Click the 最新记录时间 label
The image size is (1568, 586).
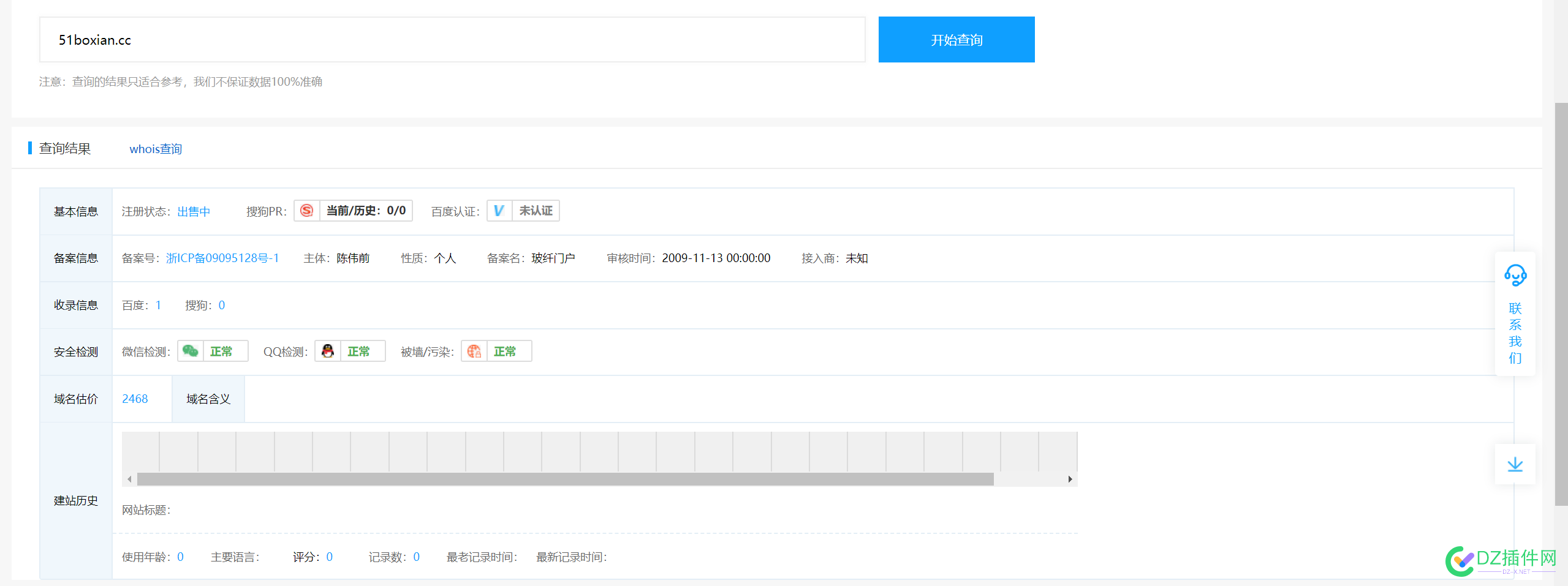pos(571,557)
